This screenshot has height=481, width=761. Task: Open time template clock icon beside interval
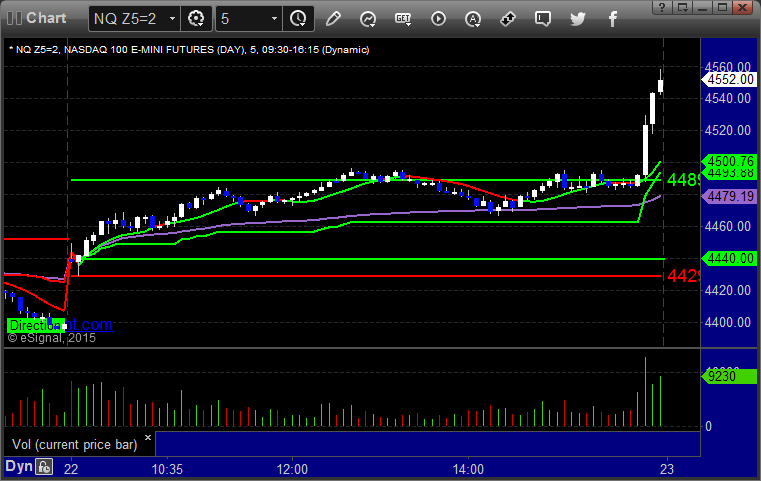pos(297,18)
